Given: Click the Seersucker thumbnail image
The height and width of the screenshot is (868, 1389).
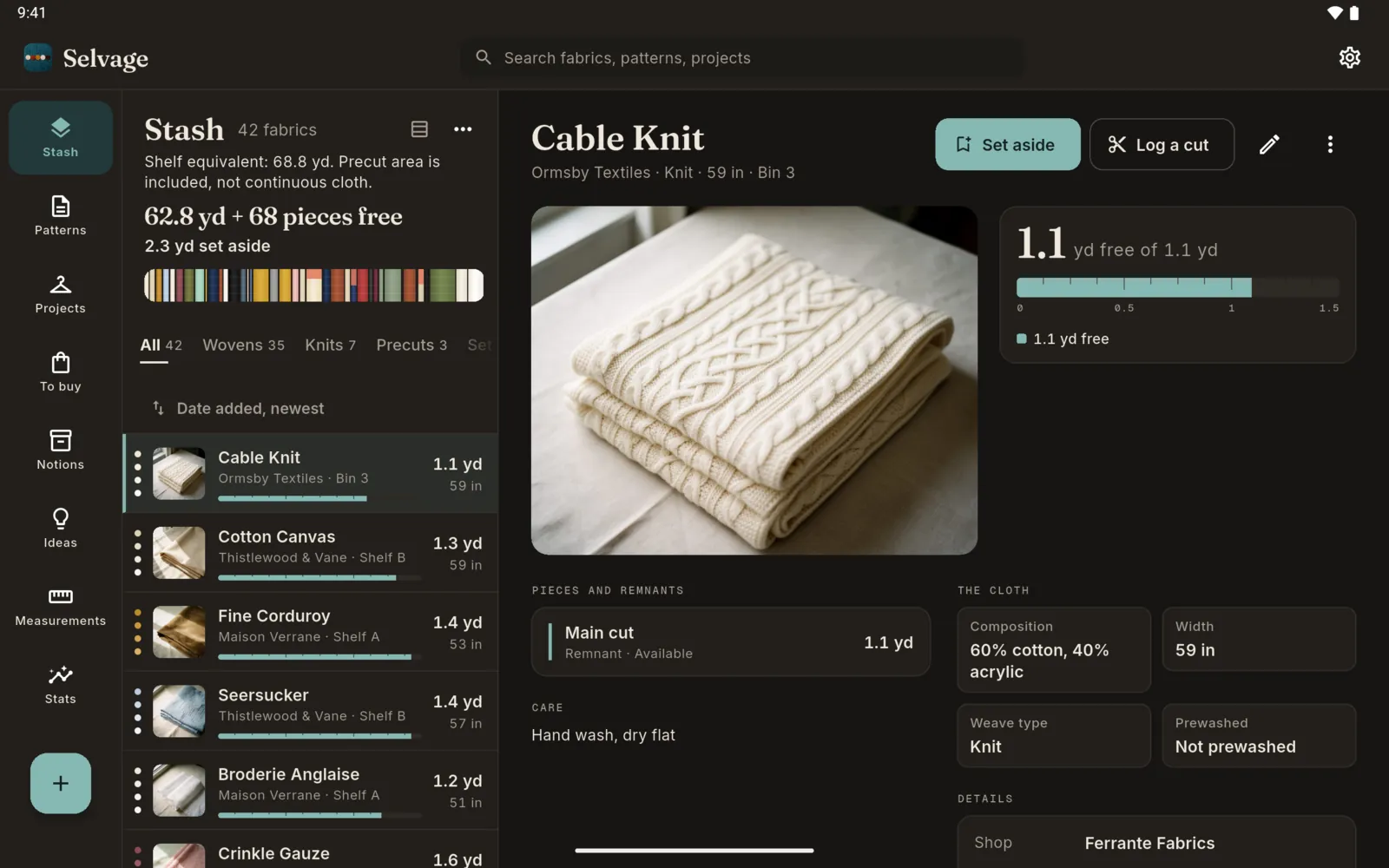Looking at the screenshot, I should (179, 711).
